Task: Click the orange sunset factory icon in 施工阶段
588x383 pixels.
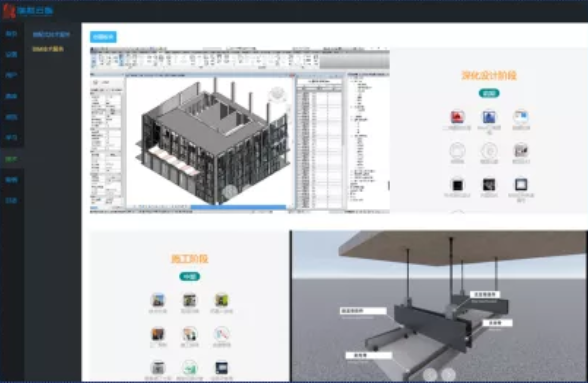Action: (x=158, y=334)
